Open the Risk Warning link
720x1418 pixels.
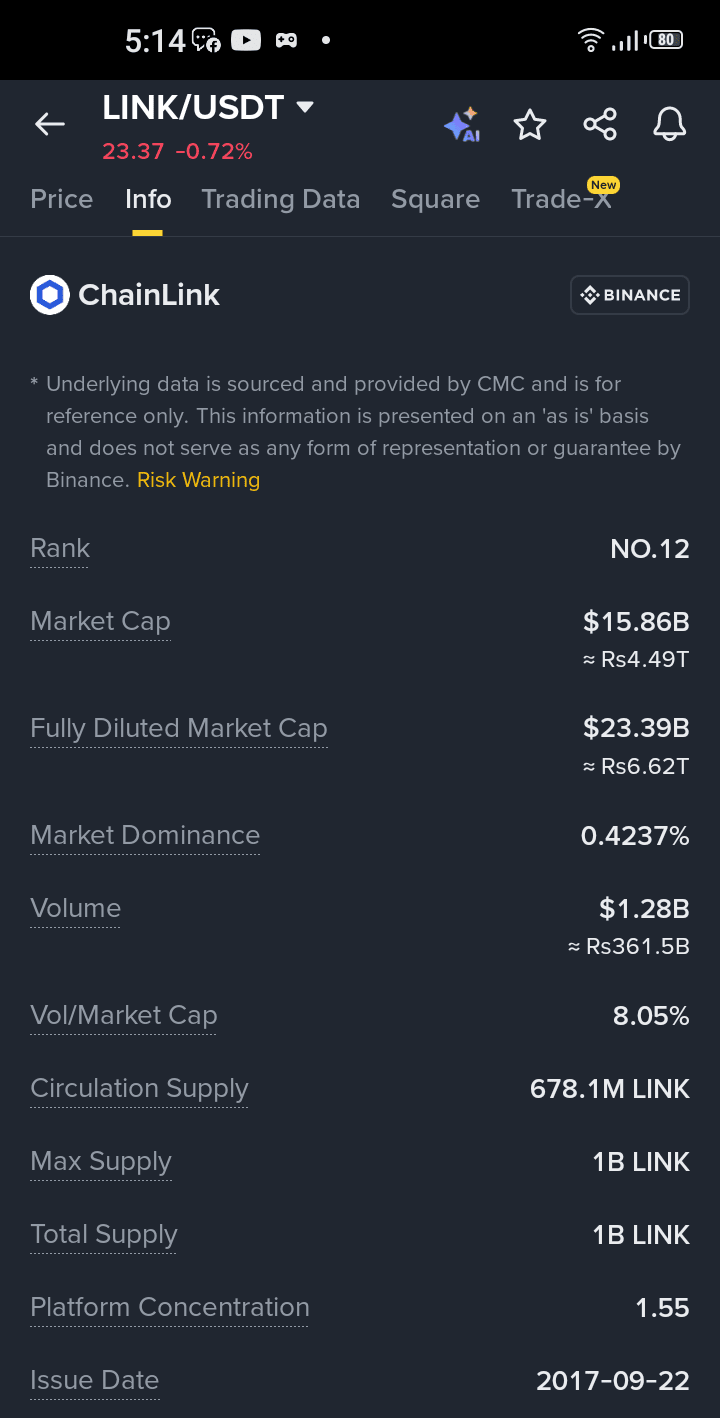pos(198,480)
